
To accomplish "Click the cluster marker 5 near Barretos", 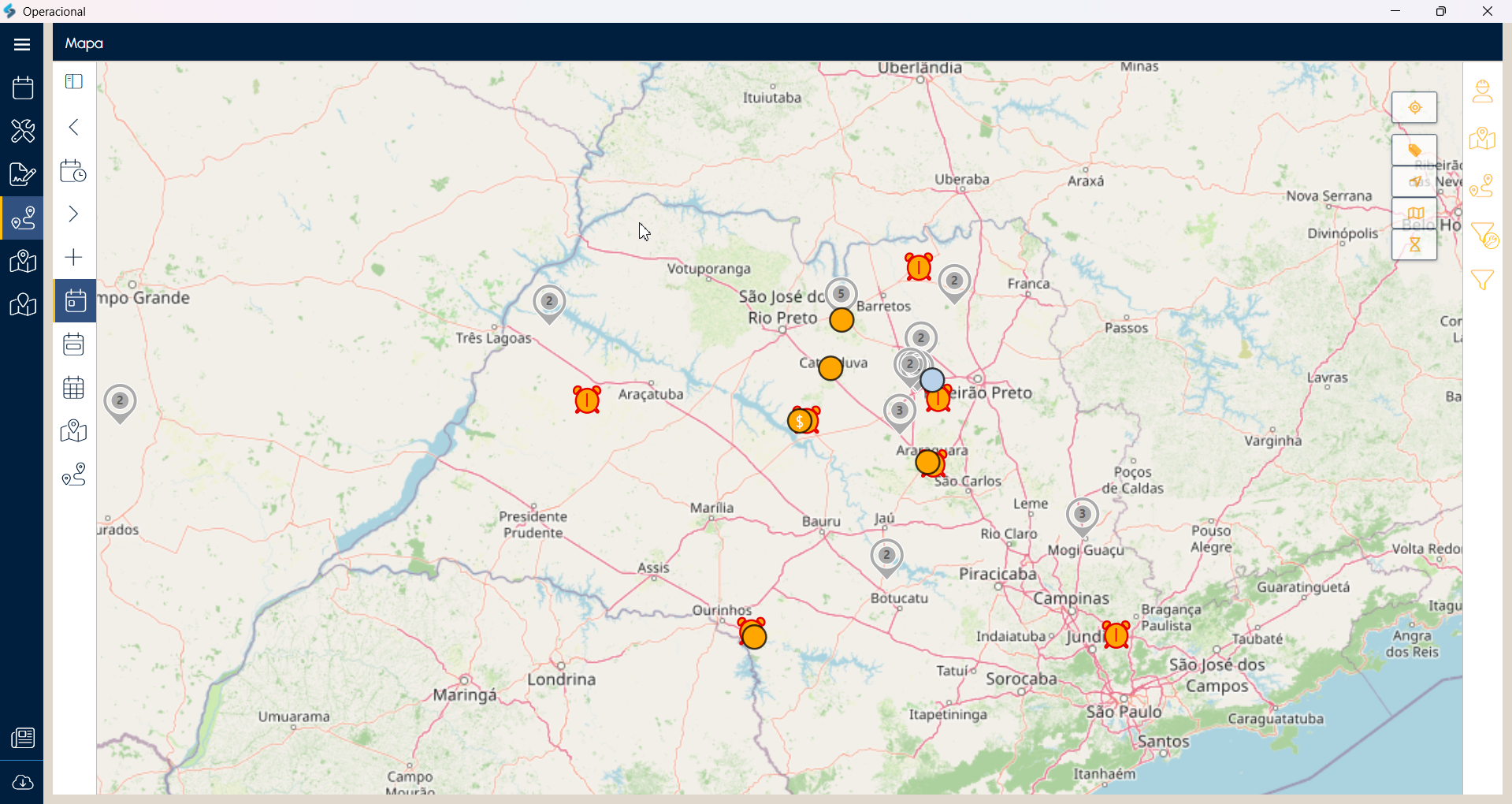I will [841, 295].
